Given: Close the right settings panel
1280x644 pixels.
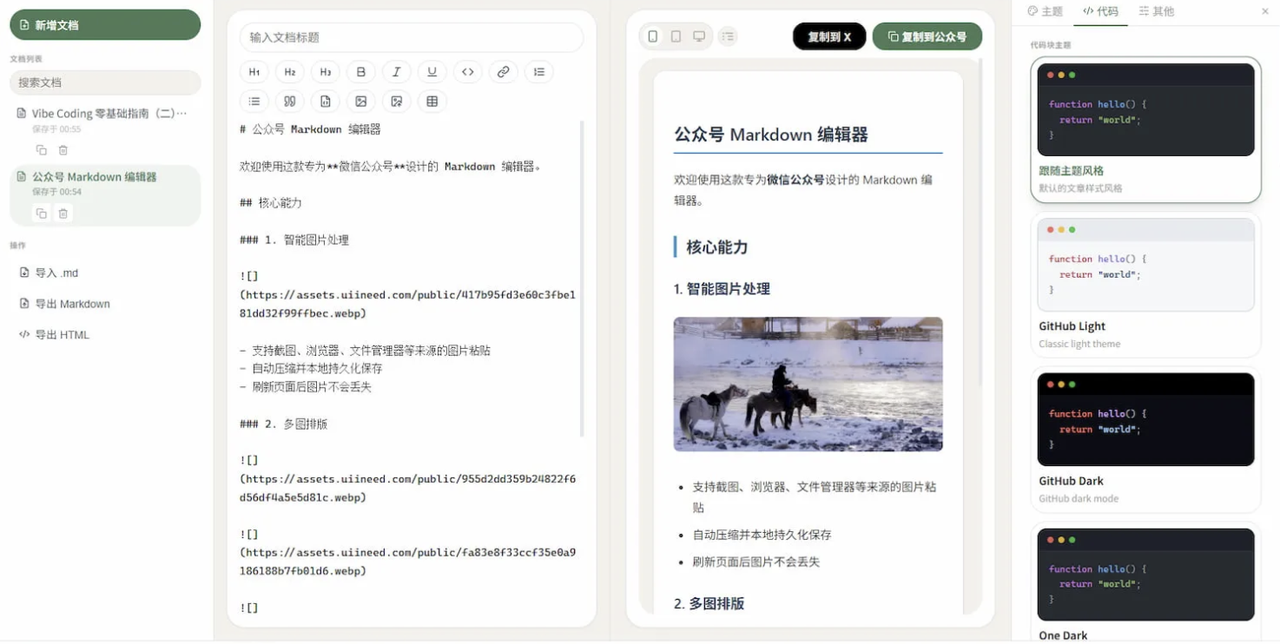Looking at the screenshot, I should point(1265,11).
